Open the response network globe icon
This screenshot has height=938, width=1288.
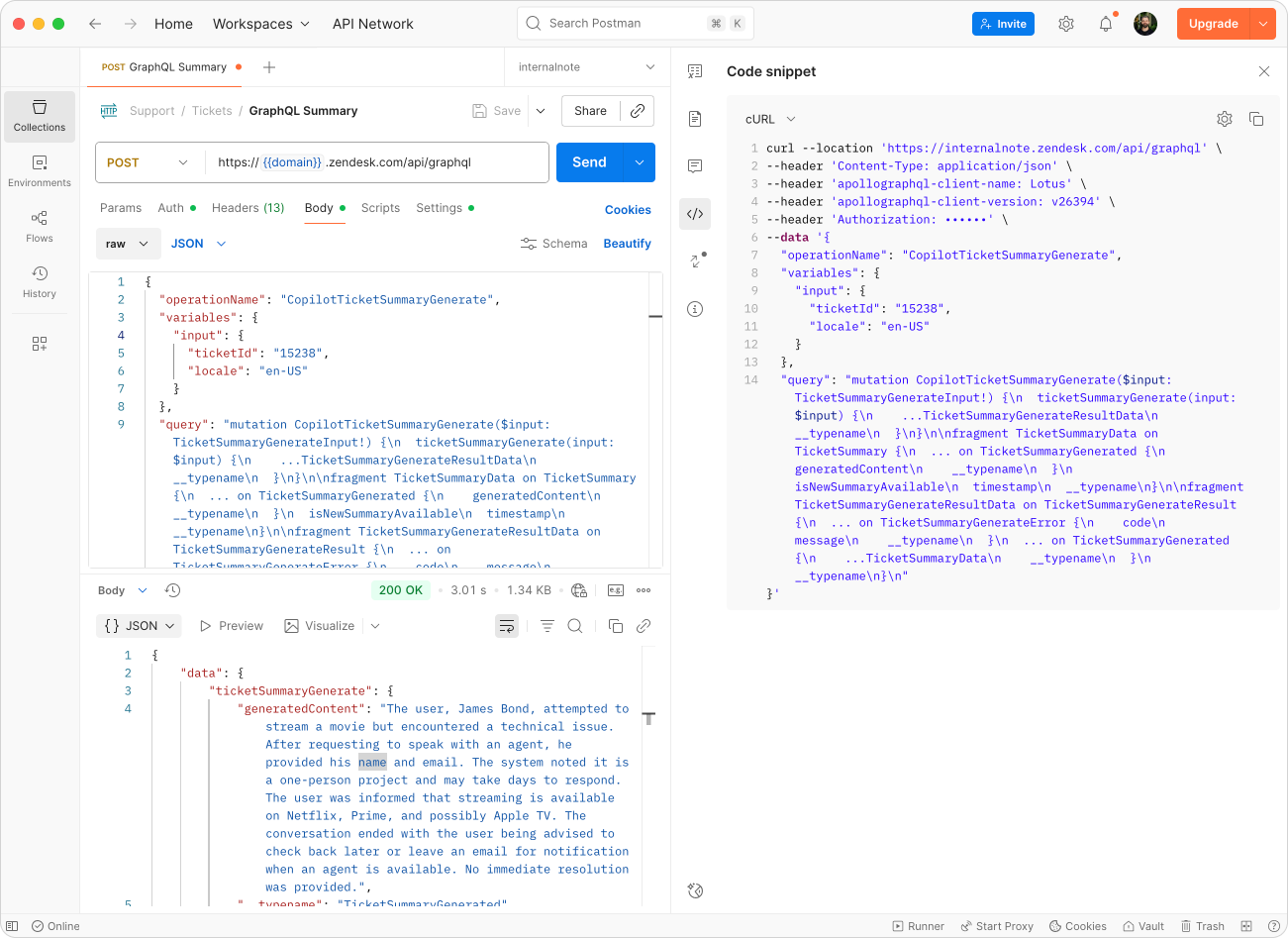[579, 590]
